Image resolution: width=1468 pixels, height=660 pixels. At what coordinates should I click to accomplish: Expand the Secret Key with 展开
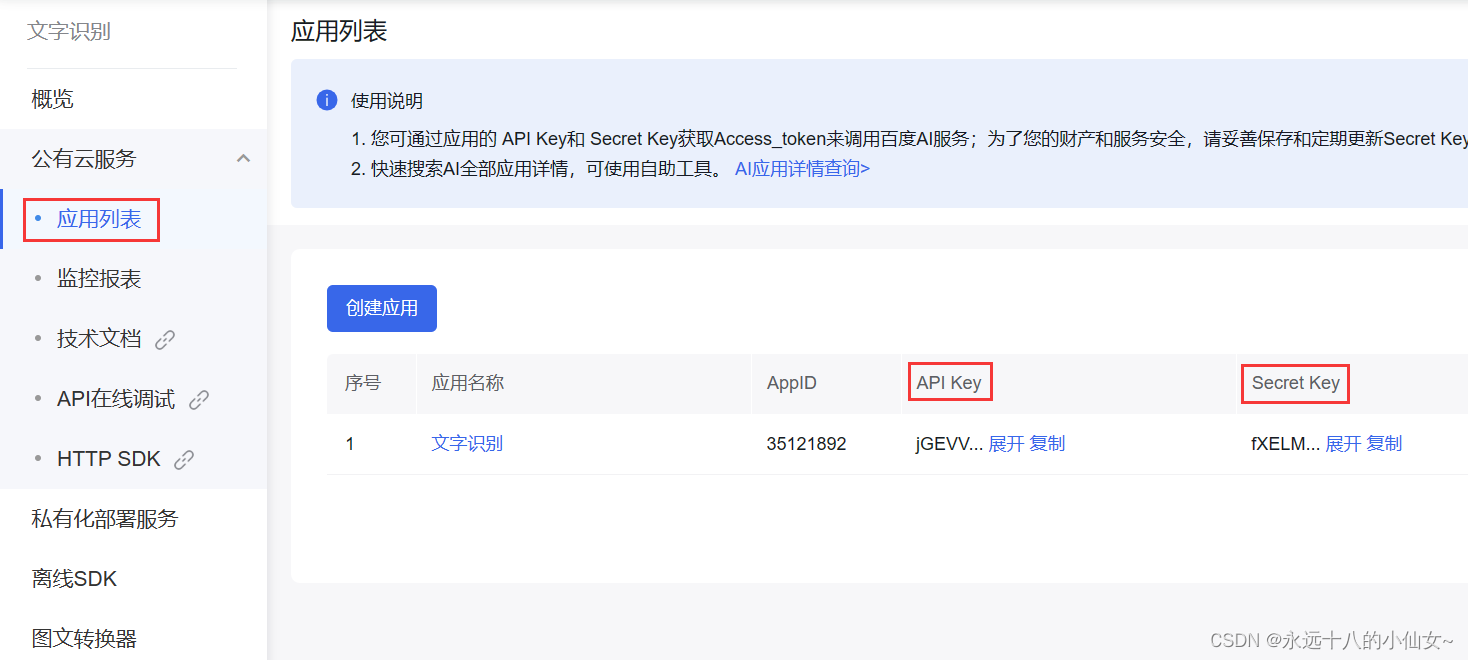[1343, 444]
